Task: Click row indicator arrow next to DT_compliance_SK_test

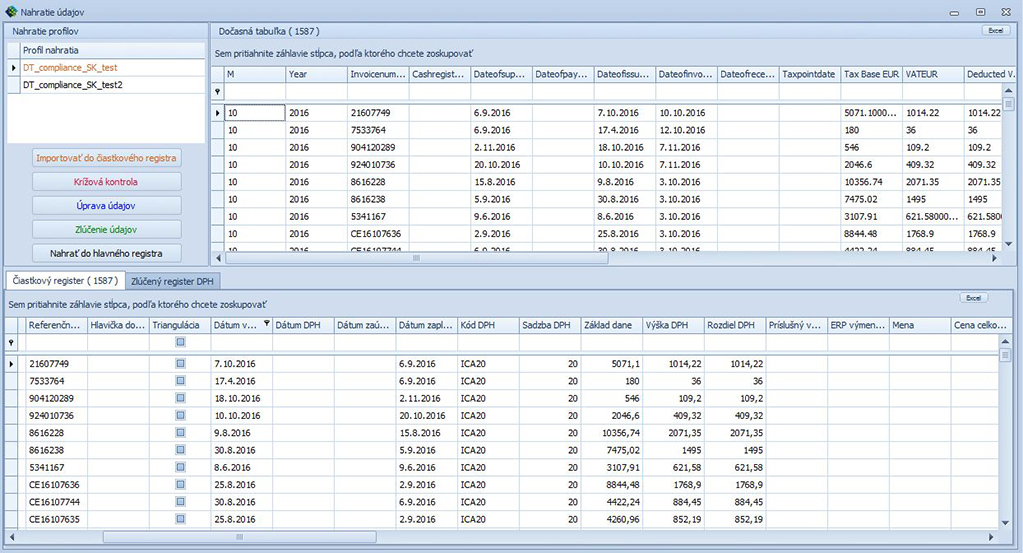Action: tap(13, 67)
